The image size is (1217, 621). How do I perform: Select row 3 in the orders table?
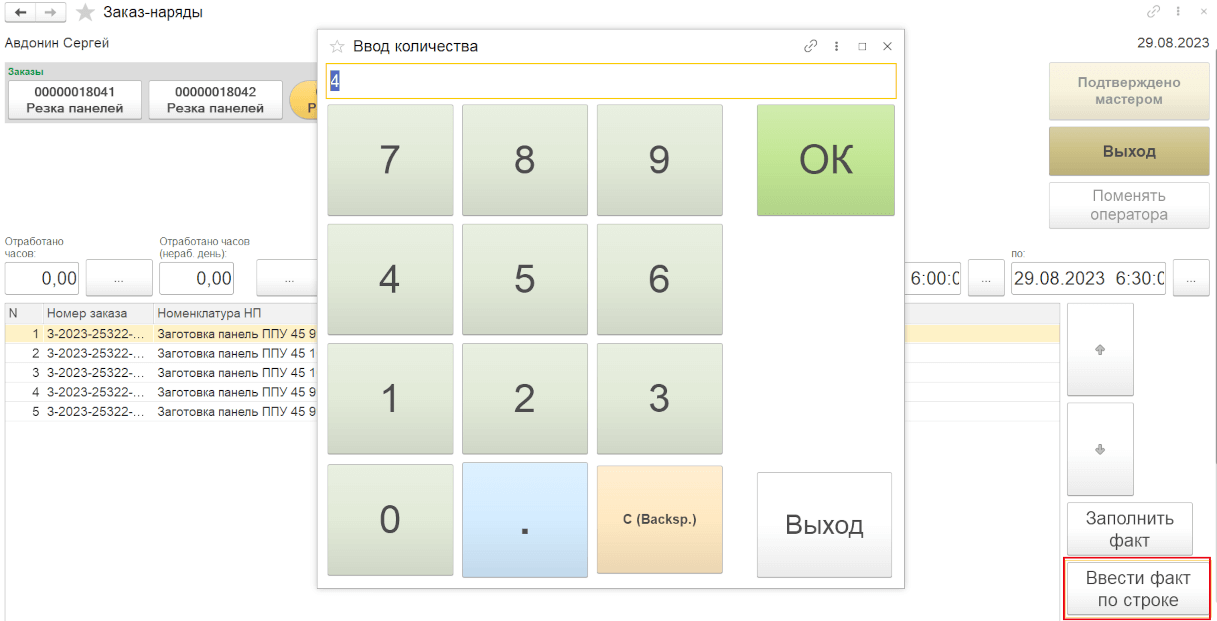[x=160, y=372]
